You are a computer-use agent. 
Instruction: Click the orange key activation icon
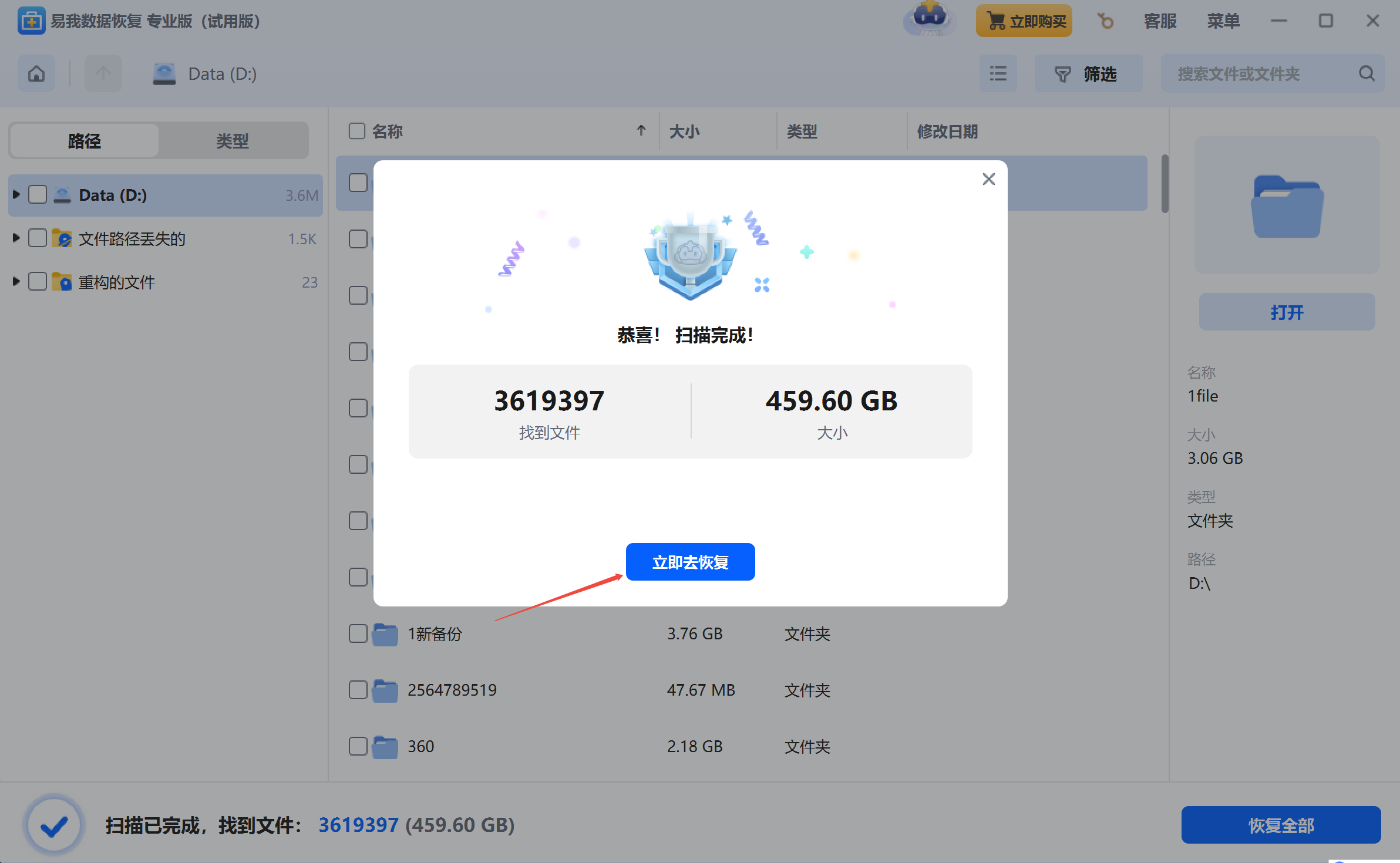point(1106,22)
